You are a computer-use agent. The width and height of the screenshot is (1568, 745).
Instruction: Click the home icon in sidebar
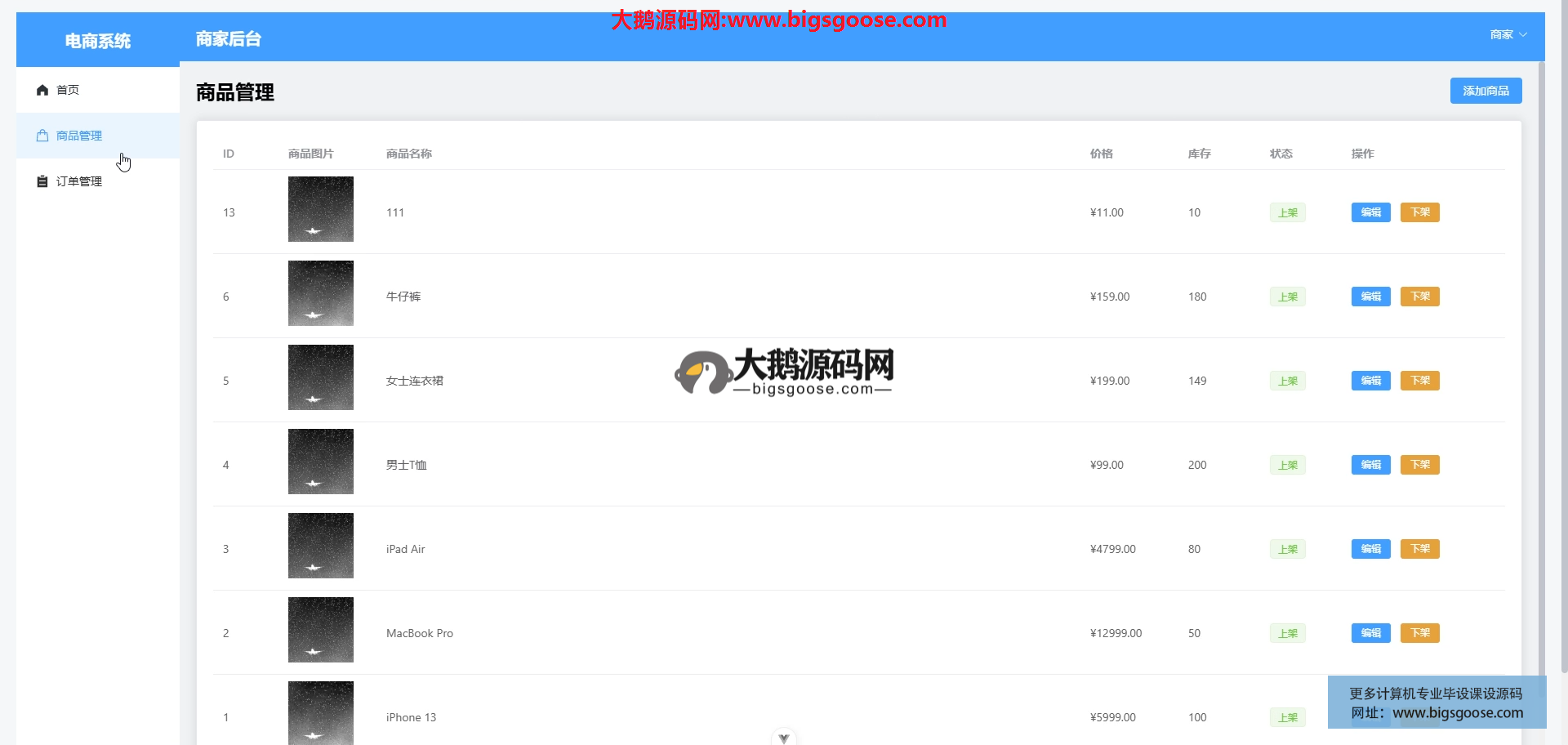pyautogui.click(x=42, y=90)
